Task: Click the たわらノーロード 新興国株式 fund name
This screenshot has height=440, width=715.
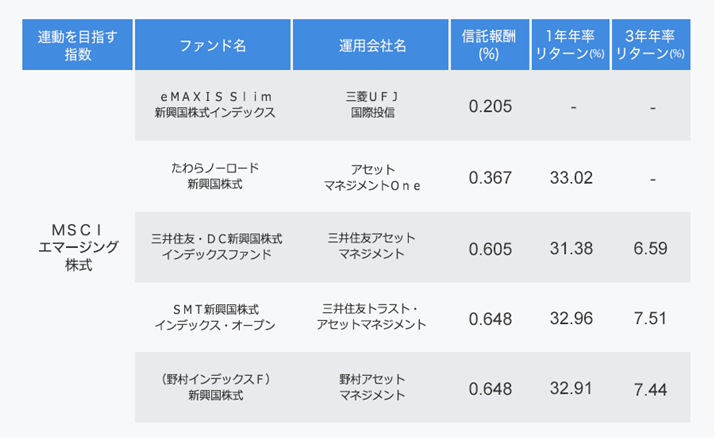Action: [x=212, y=177]
